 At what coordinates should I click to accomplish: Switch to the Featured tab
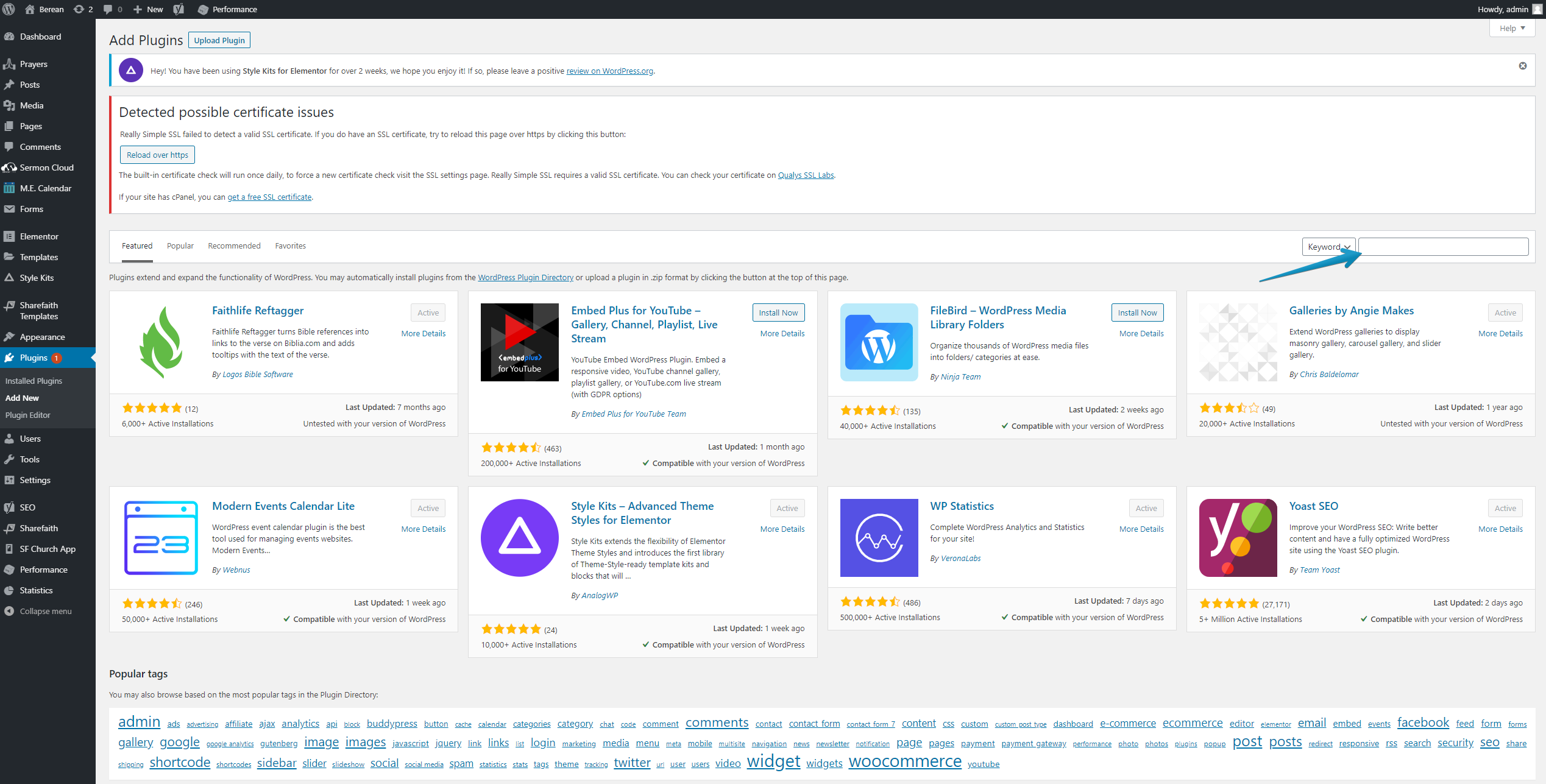tap(137, 246)
